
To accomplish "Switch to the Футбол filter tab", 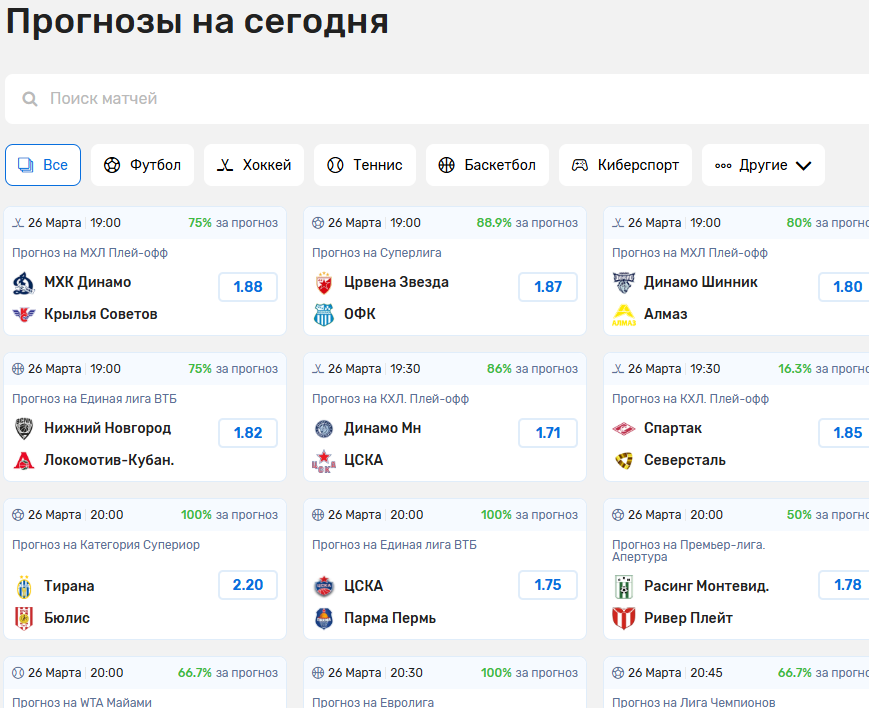I will [142, 164].
